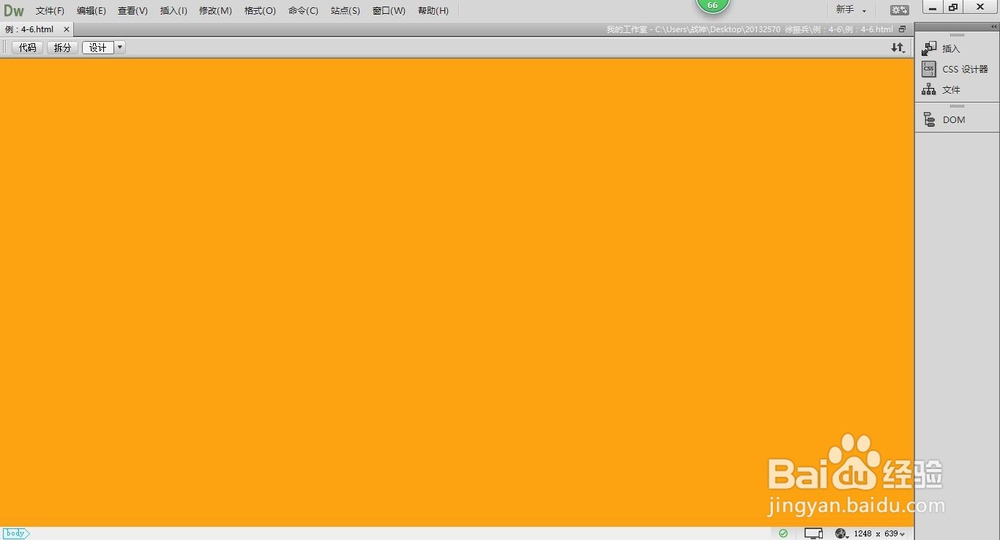
Task: Click the restore document window icon
Action: coord(902,29)
